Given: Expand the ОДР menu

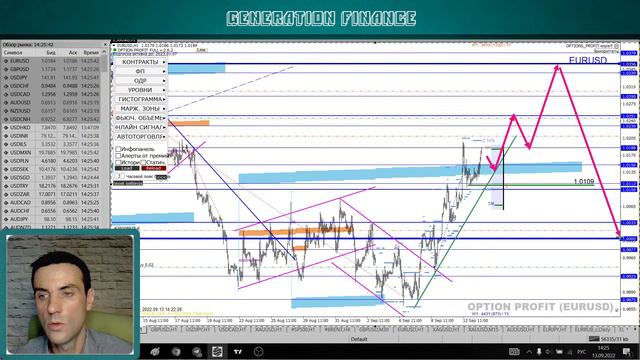Looking at the screenshot, I should click(x=140, y=80).
